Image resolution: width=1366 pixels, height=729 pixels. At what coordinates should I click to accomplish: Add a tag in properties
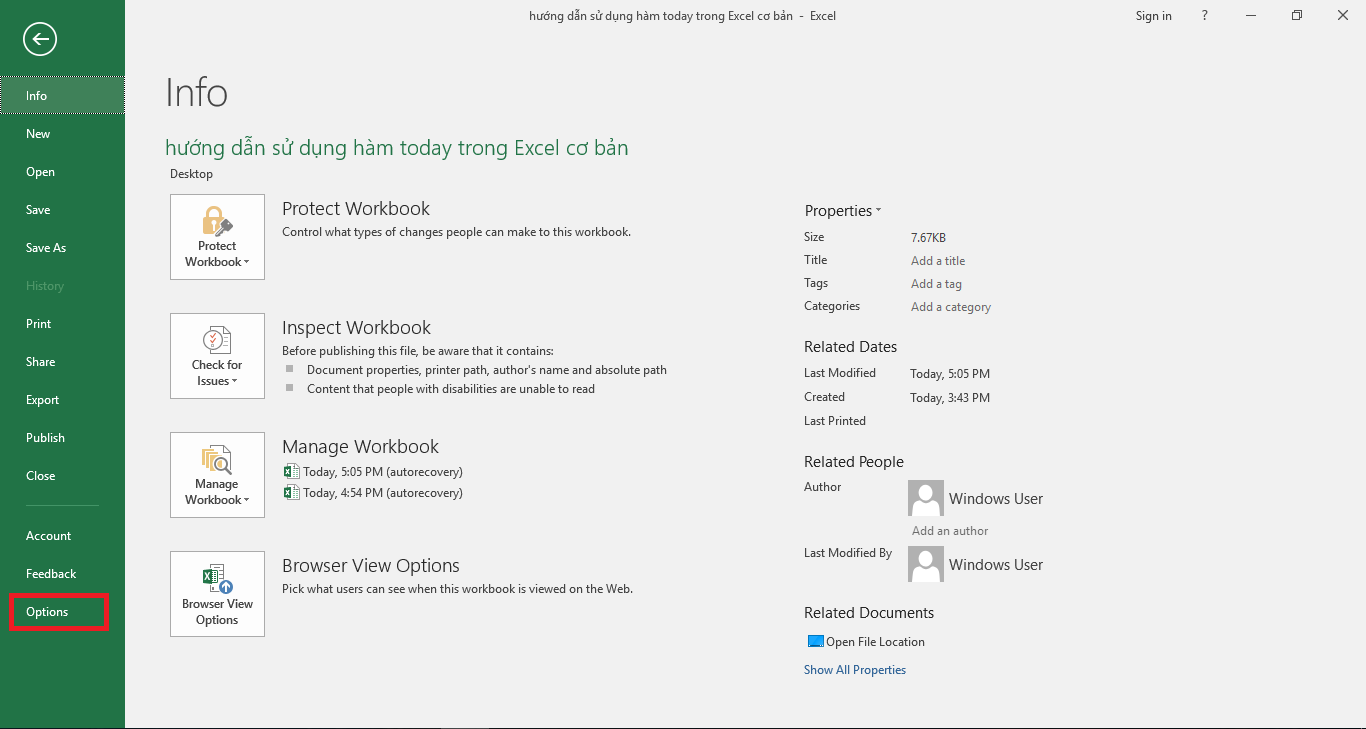936,284
